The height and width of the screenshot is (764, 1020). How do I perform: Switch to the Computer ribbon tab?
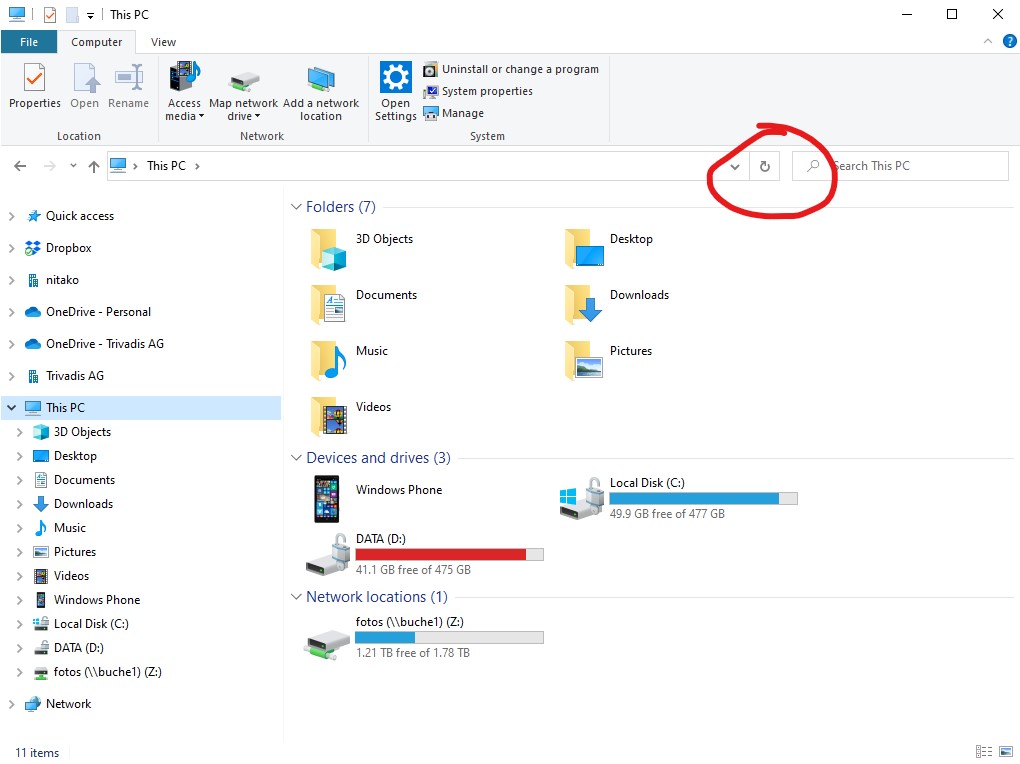(x=96, y=42)
